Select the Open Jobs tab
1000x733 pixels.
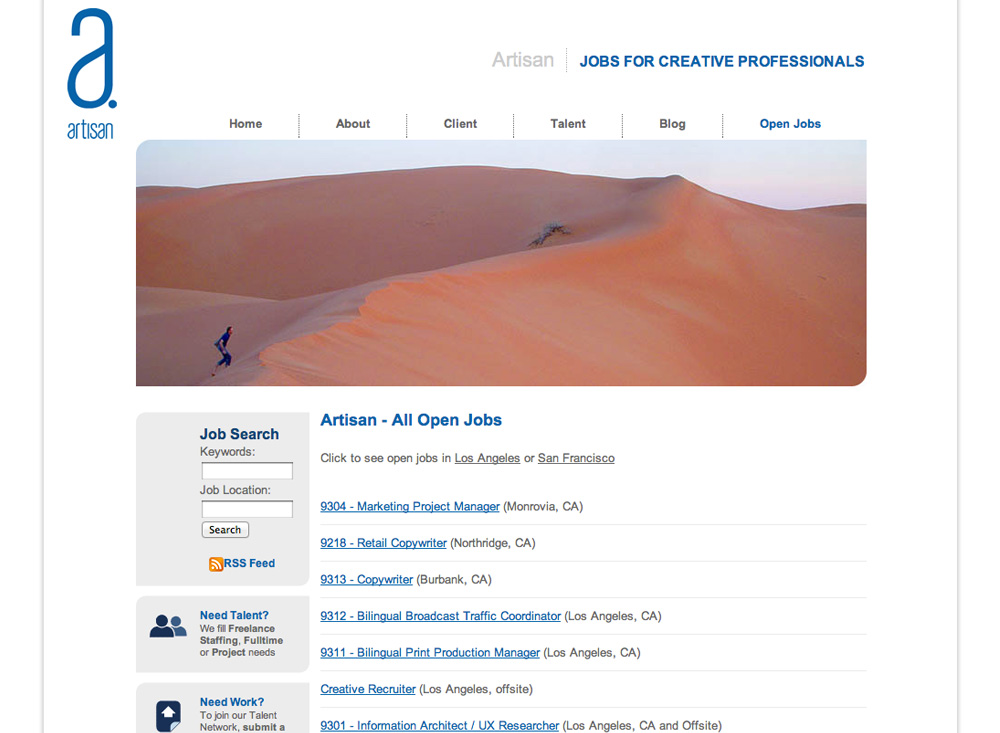[x=790, y=124]
